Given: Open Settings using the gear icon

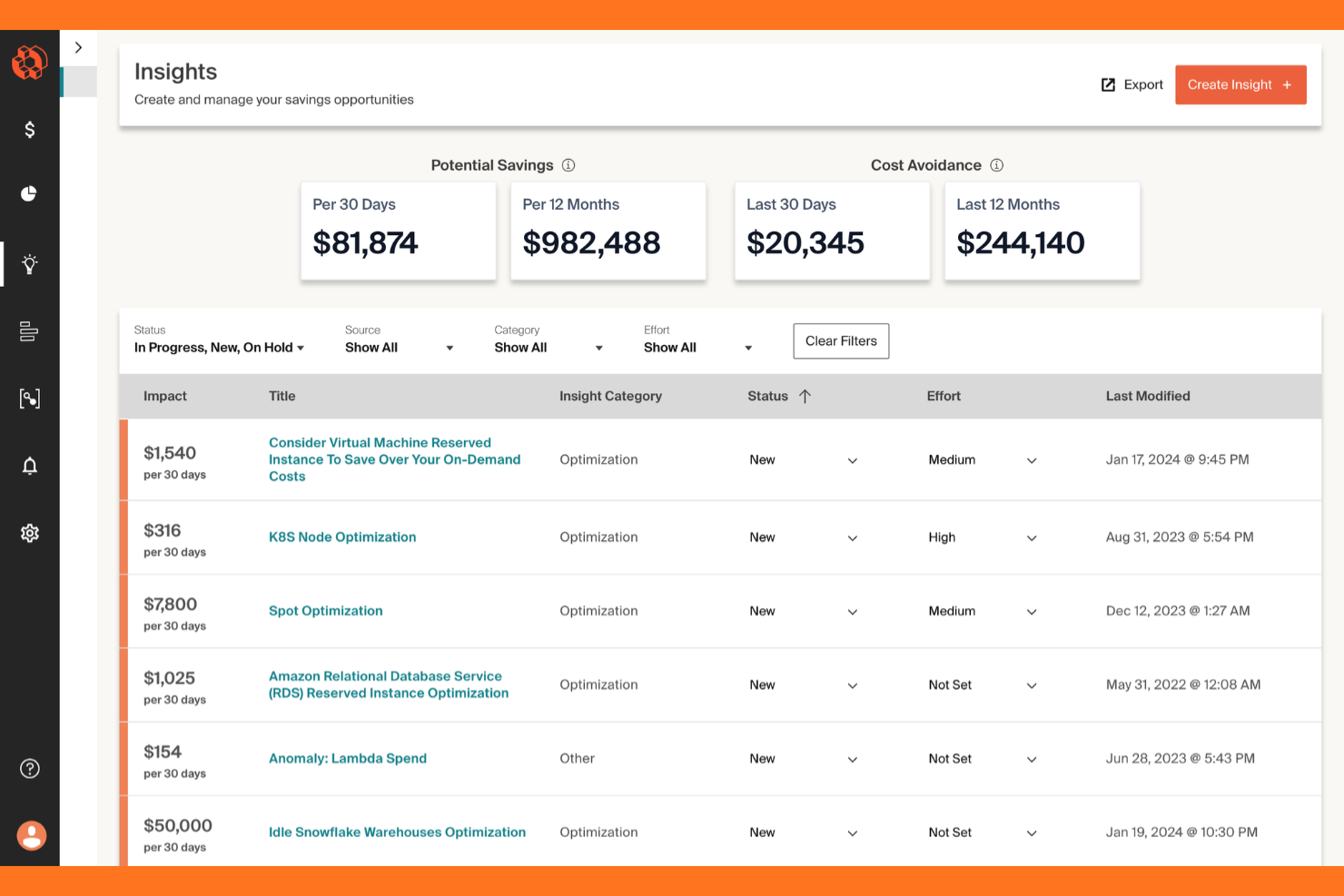Looking at the screenshot, I should [x=30, y=533].
